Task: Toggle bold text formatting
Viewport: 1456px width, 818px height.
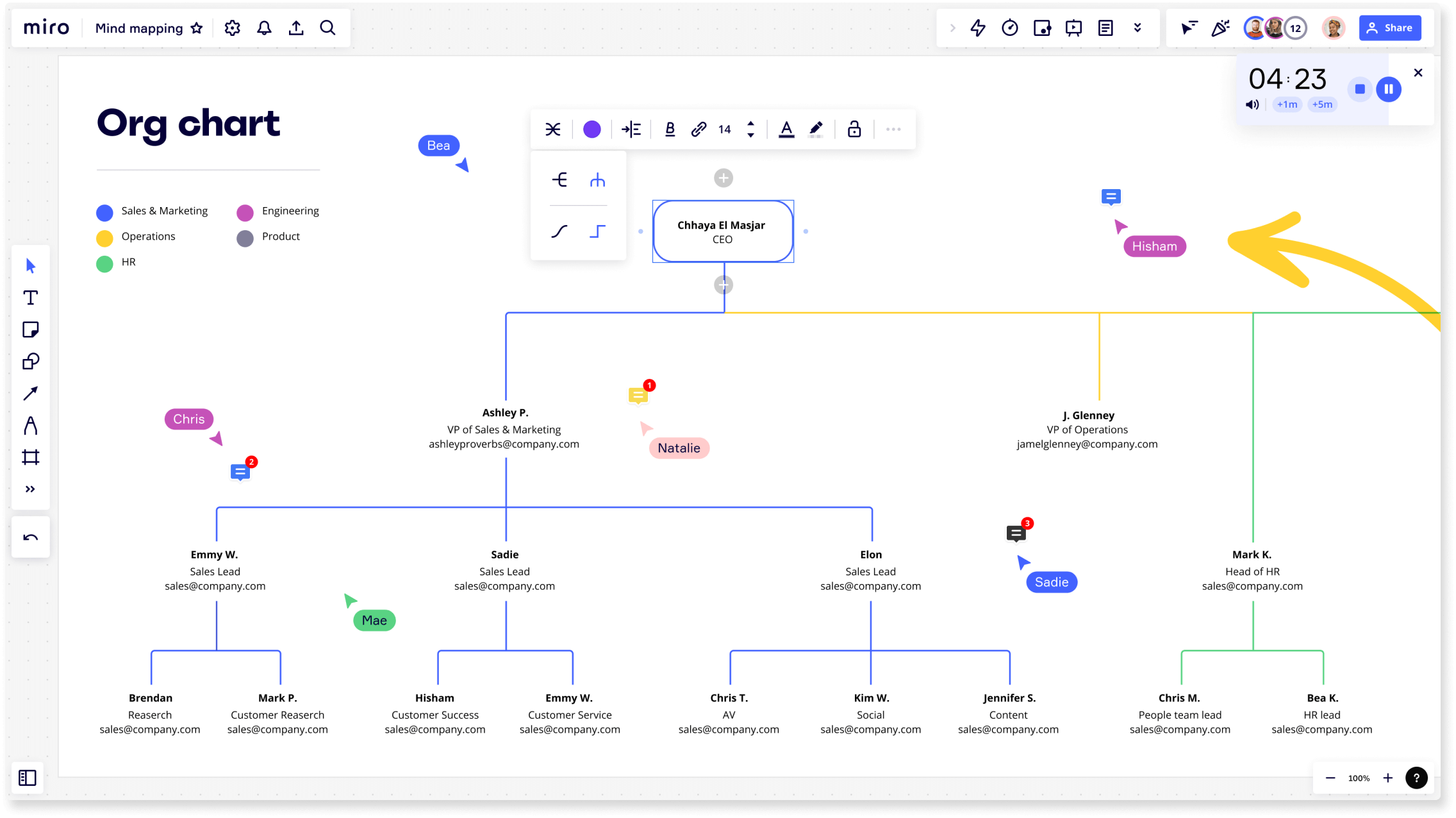Action: pyautogui.click(x=670, y=129)
